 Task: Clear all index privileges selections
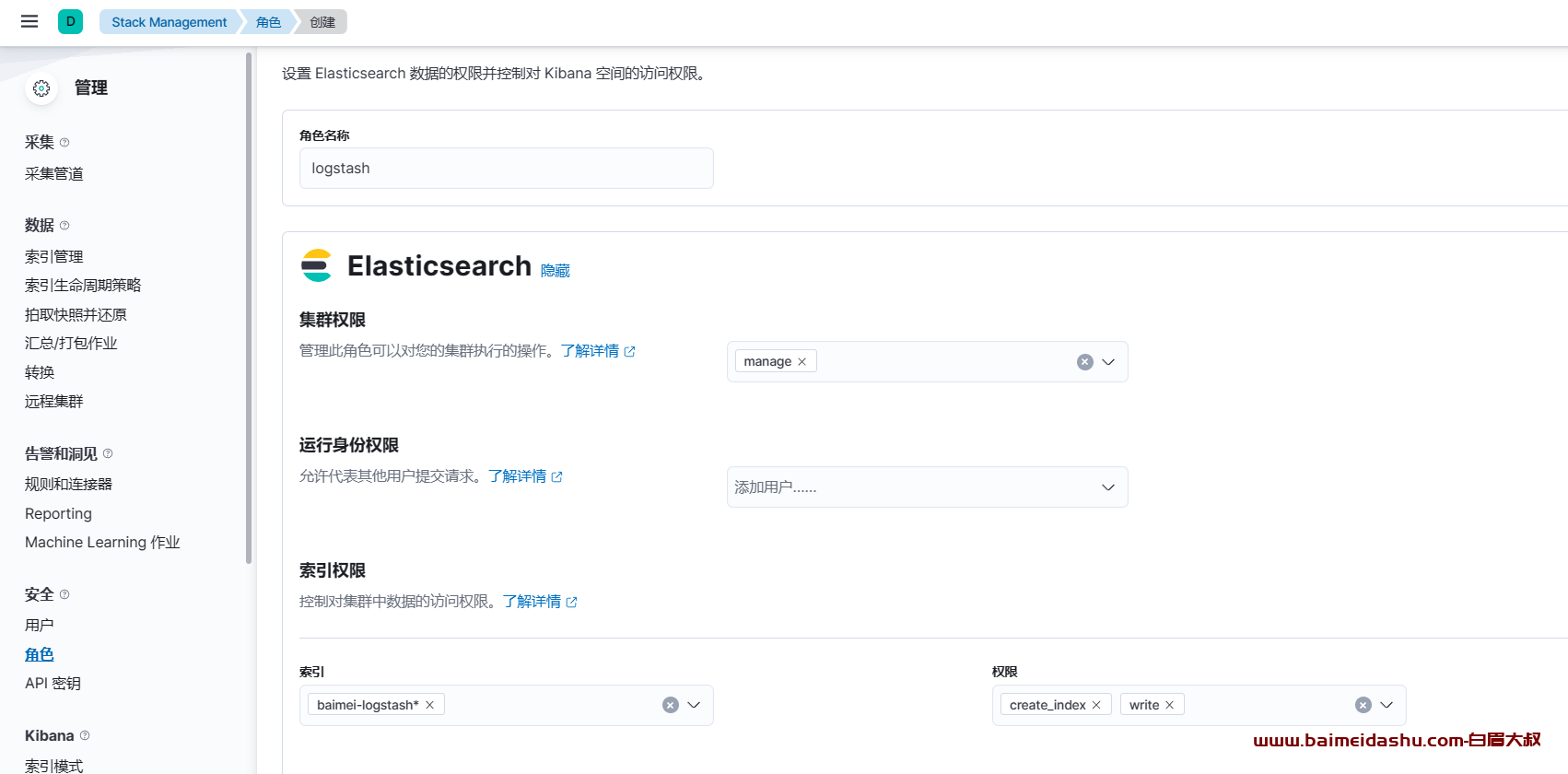[1363, 705]
